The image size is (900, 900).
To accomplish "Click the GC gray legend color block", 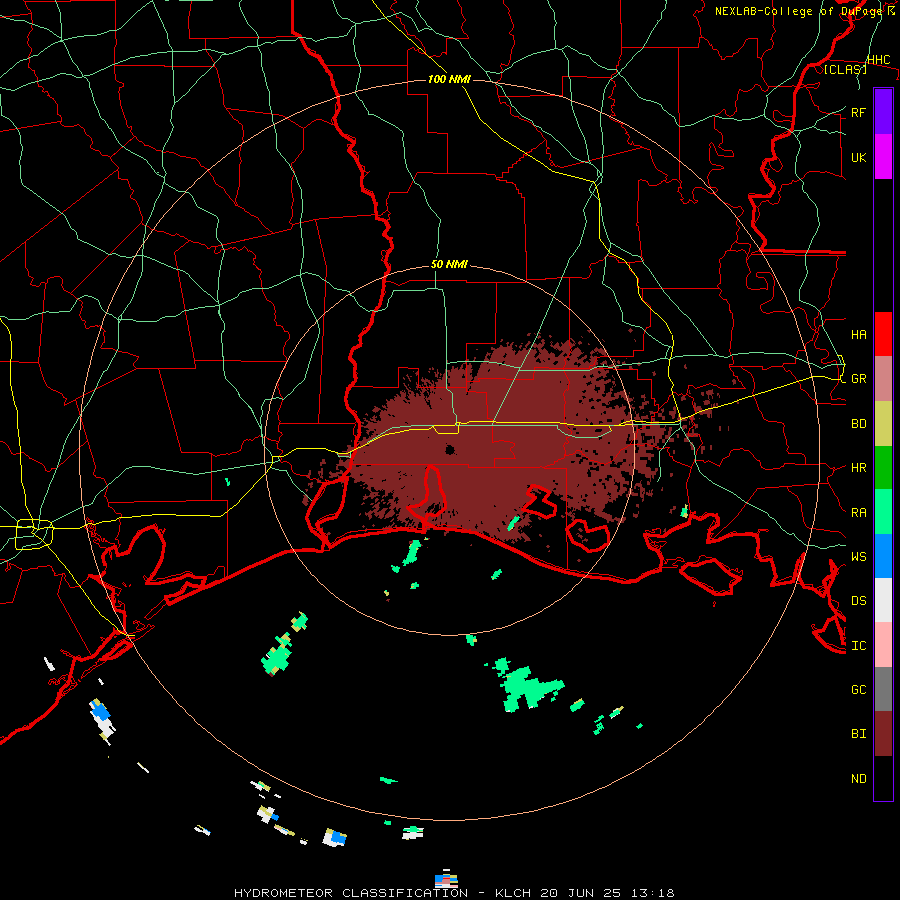I will pos(883,689).
